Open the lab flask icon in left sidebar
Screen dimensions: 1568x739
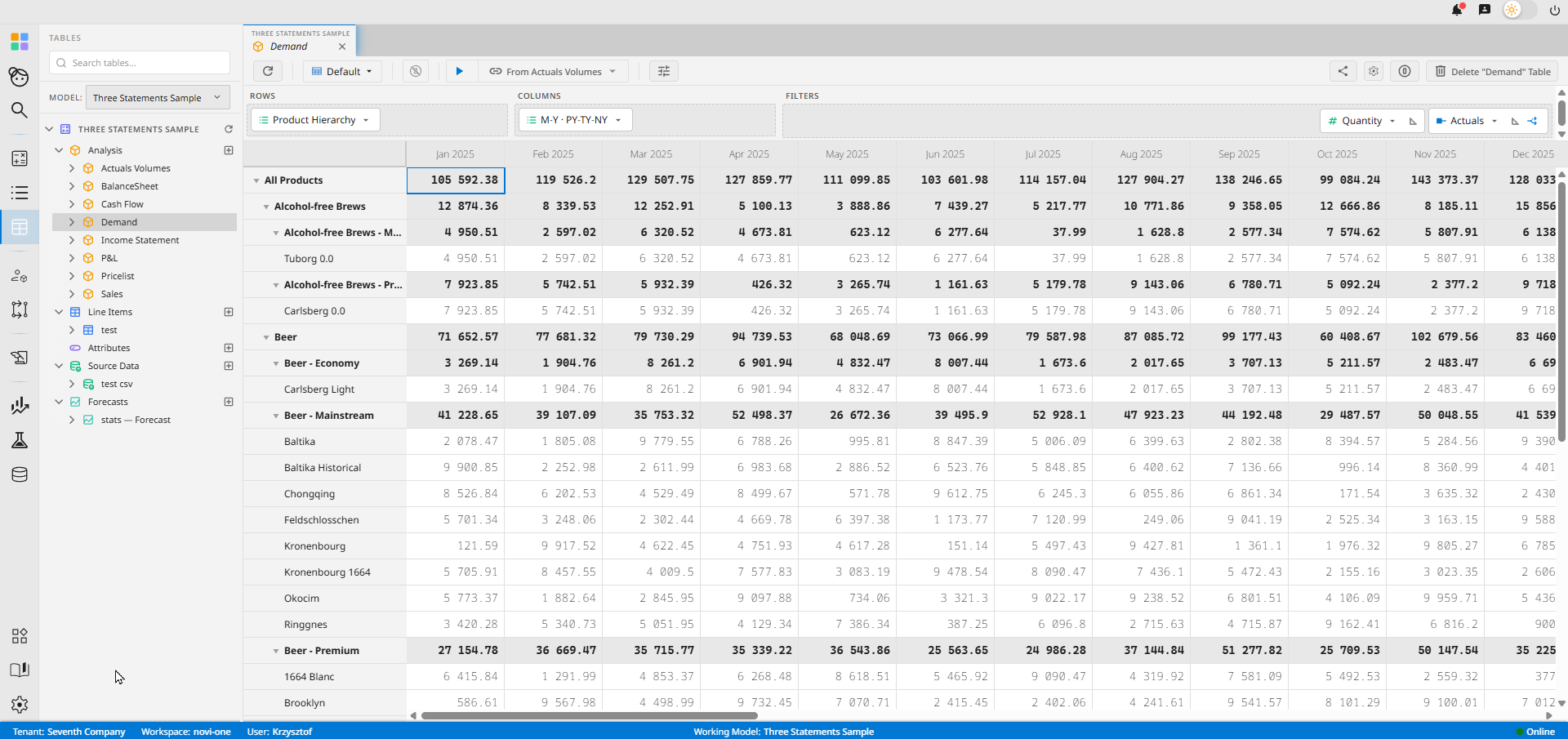pyautogui.click(x=20, y=440)
